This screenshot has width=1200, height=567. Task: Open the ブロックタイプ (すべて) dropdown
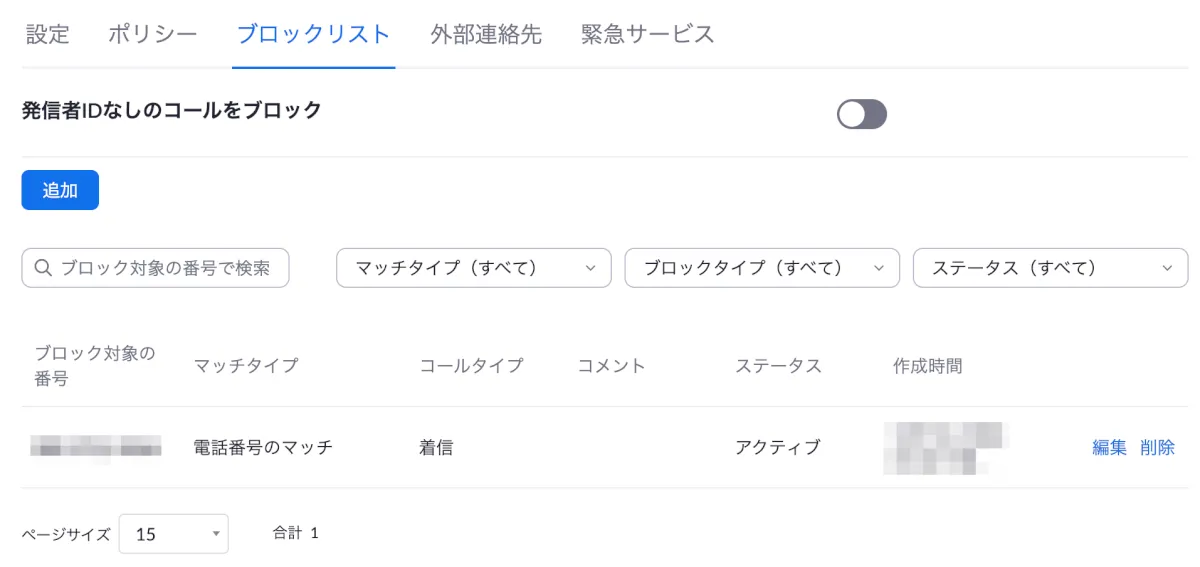[761, 268]
